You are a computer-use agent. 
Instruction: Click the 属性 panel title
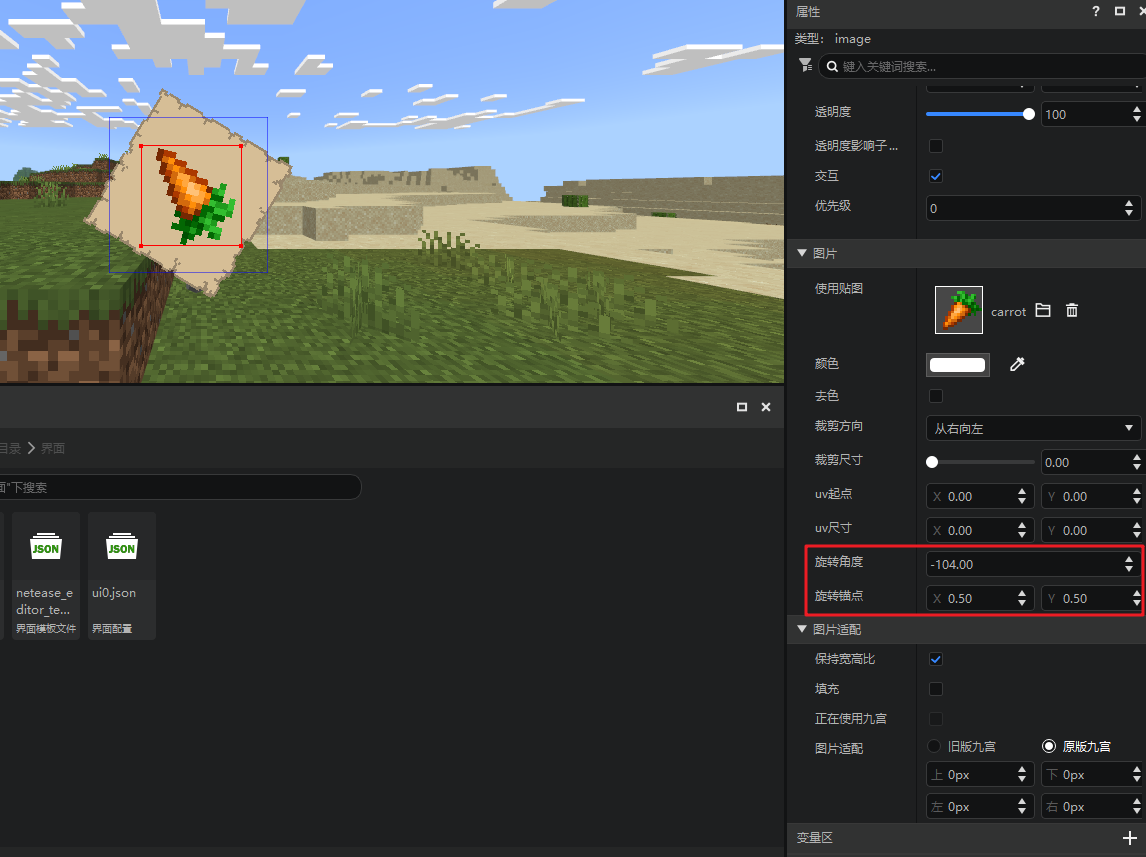click(808, 12)
